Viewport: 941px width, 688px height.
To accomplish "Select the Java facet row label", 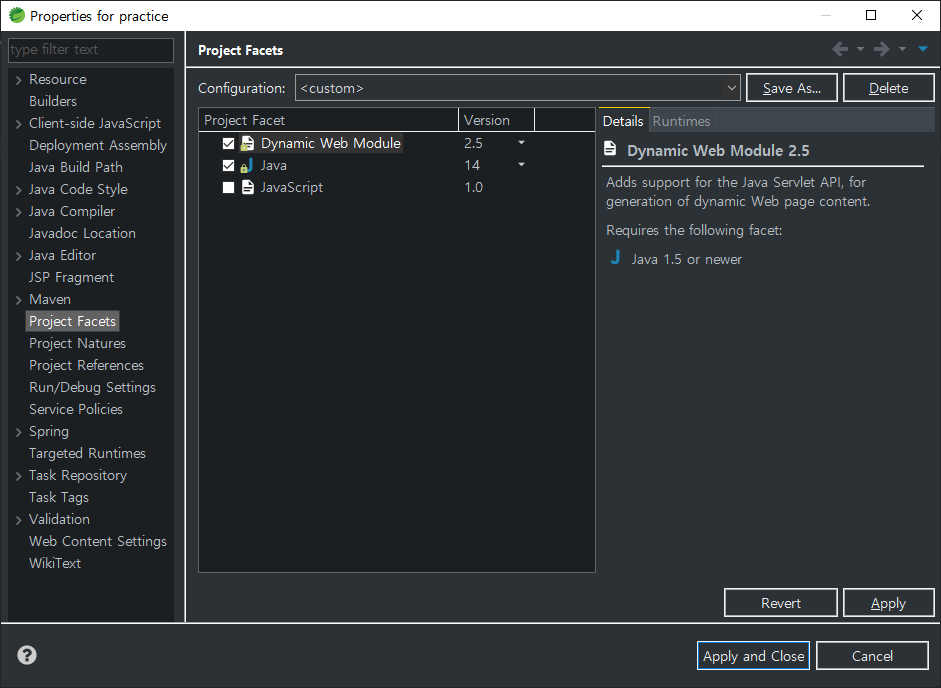I will (x=274, y=166).
